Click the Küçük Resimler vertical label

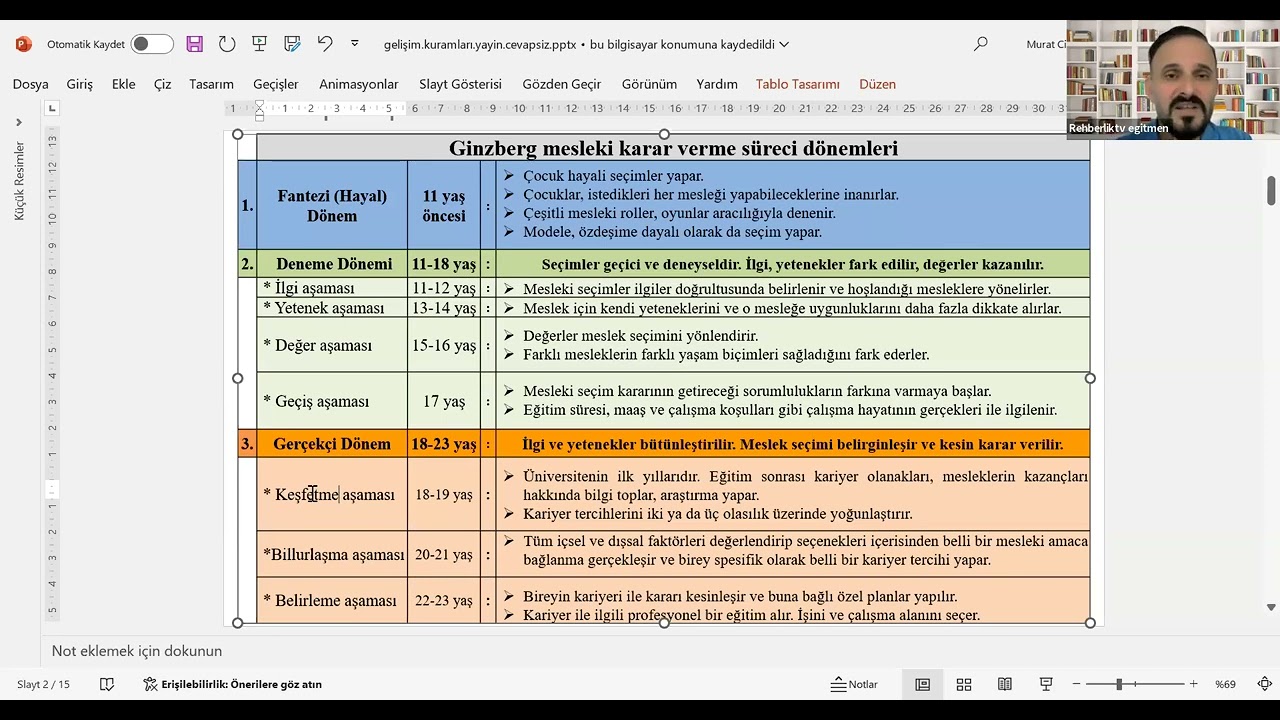point(18,181)
